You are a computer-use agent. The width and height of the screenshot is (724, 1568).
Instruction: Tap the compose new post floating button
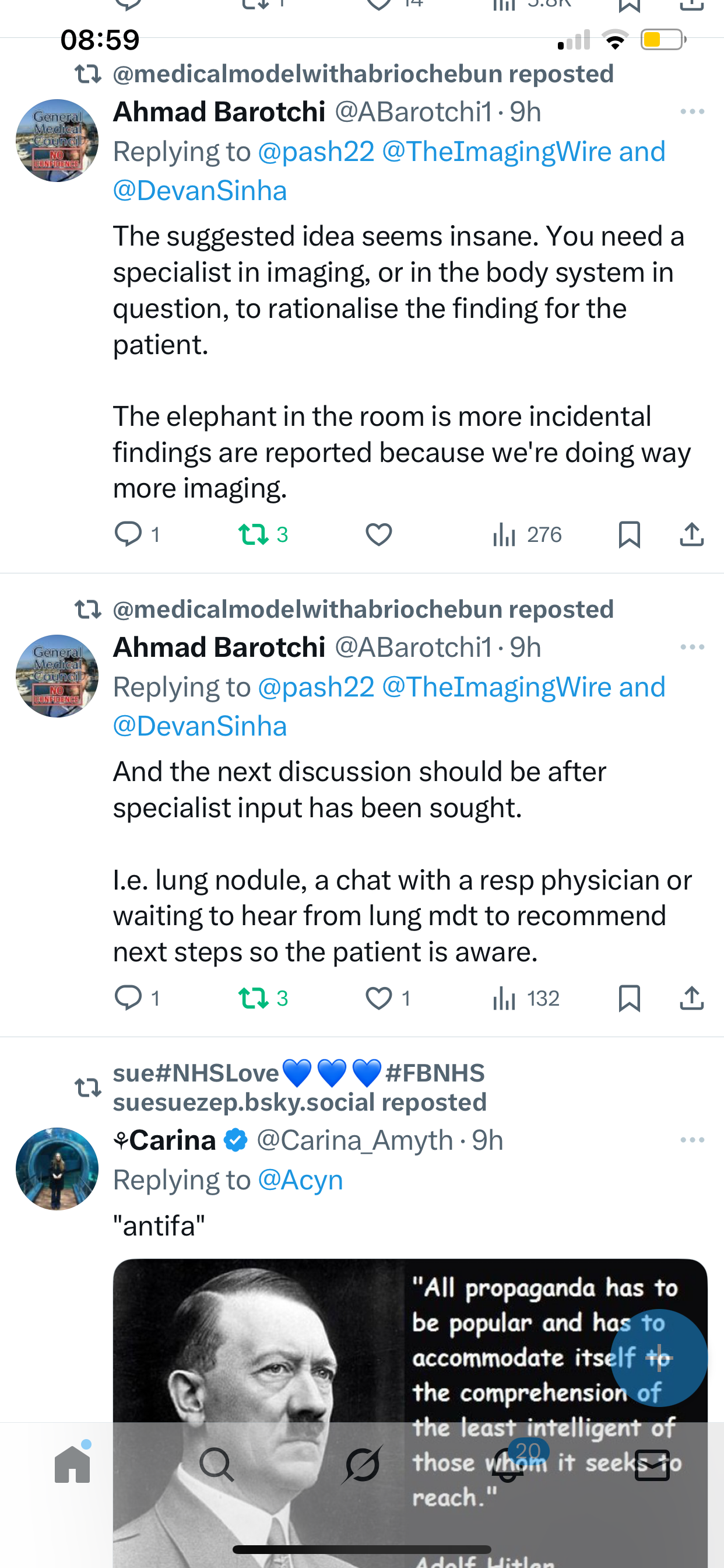coord(659,1357)
